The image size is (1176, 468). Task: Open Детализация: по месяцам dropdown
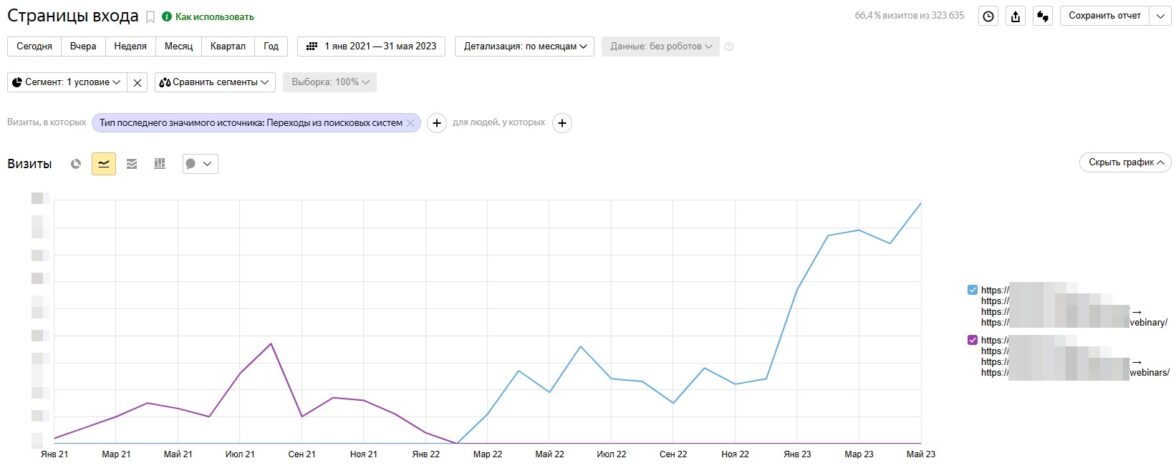click(525, 46)
